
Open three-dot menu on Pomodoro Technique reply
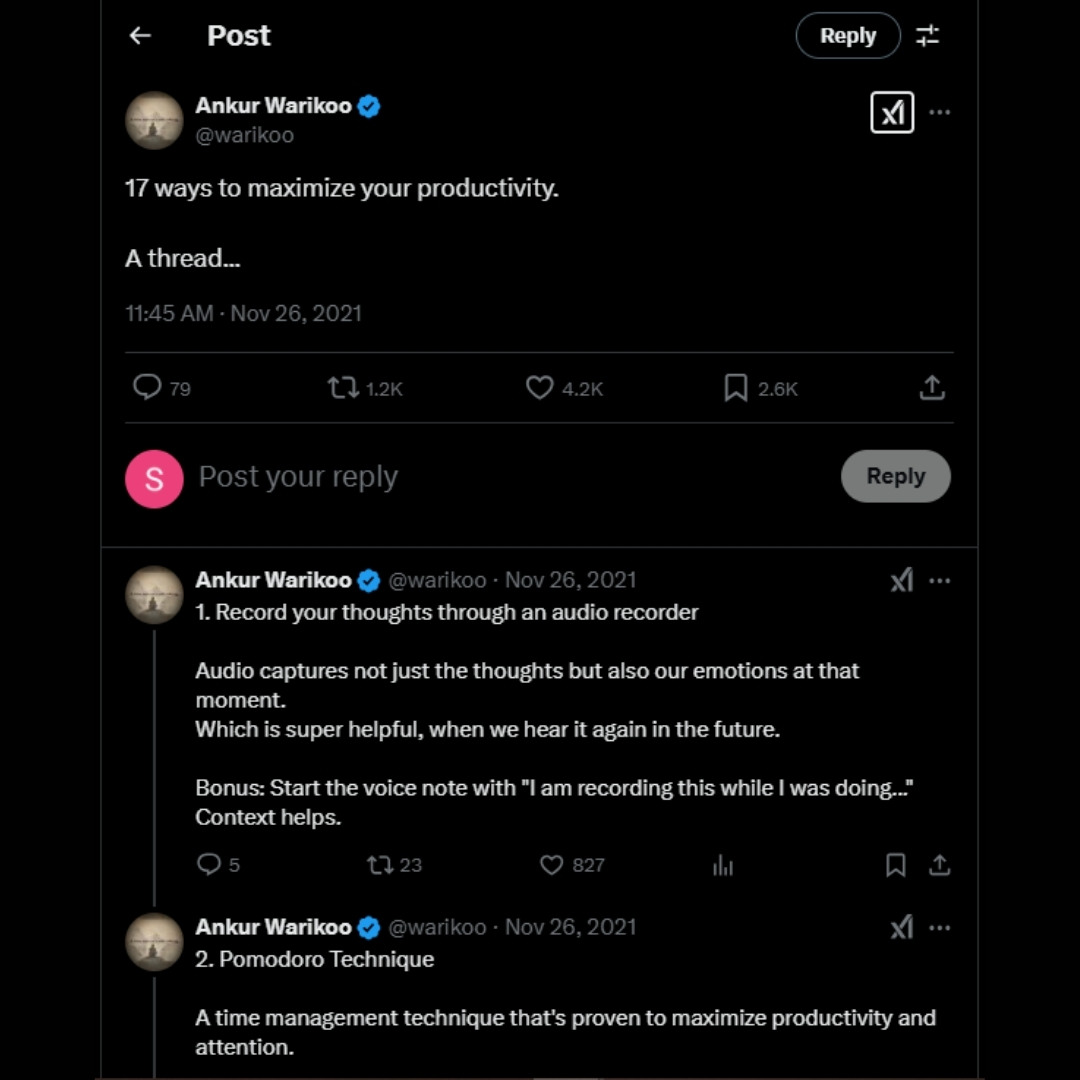coord(940,928)
